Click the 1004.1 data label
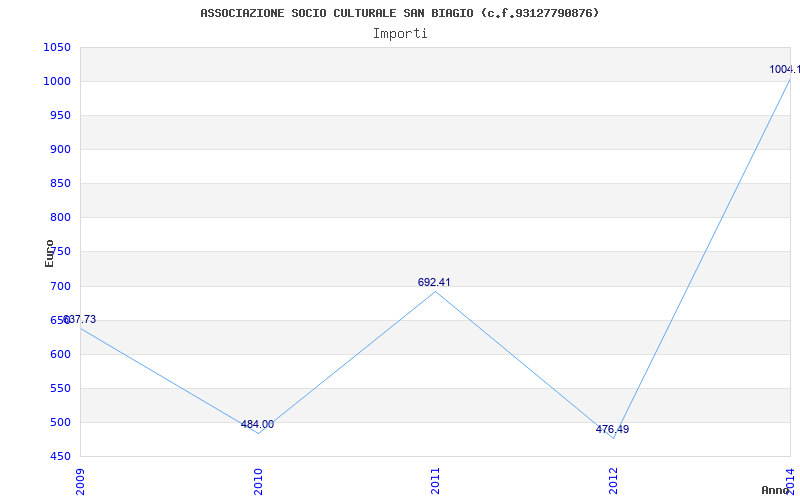Screen dimensions: 800x500 coord(785,69)
